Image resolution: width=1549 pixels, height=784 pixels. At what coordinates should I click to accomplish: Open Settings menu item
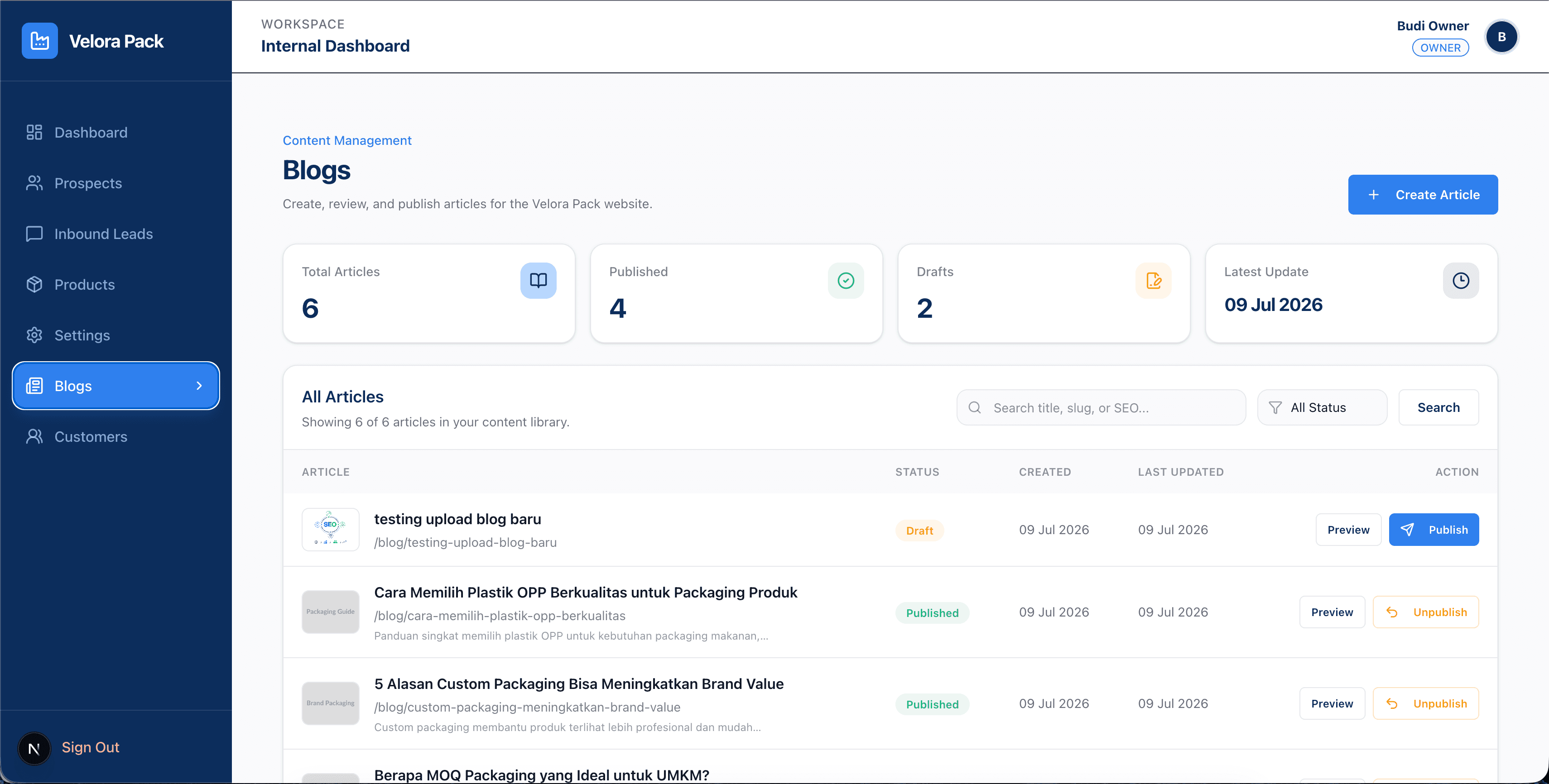pos(116,335)
